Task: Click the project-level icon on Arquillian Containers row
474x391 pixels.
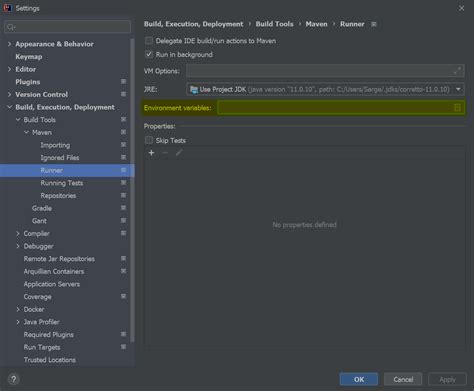Action: click(x=123, y=271)
